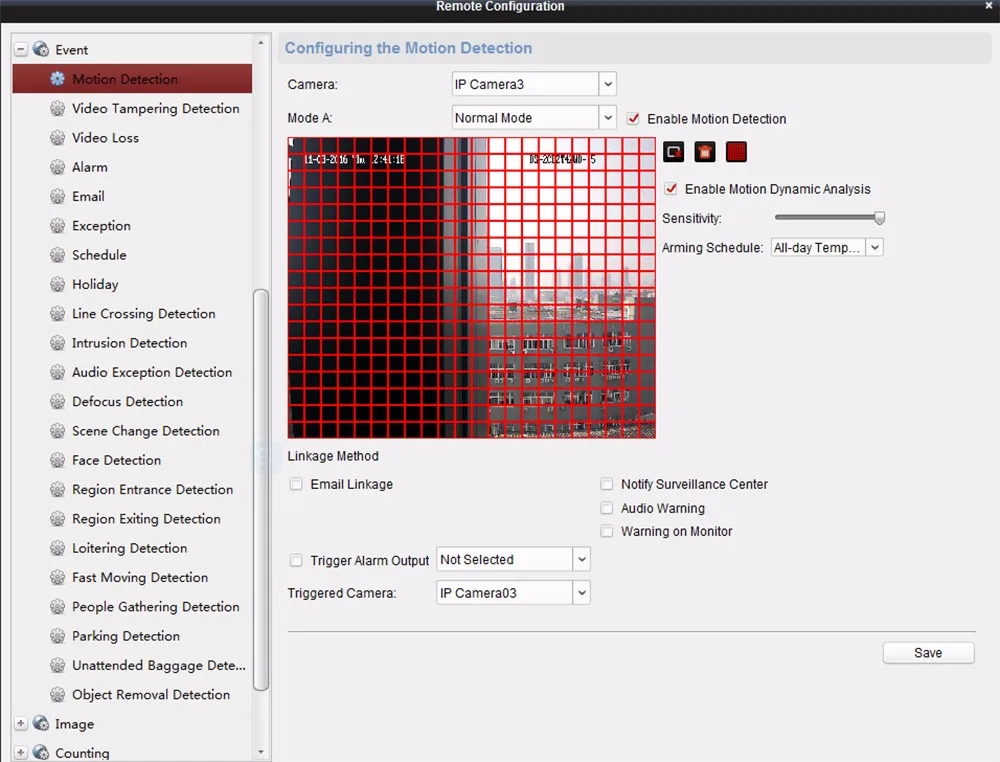
Task: Click the Image globe icon
Action: coord(41,723)
